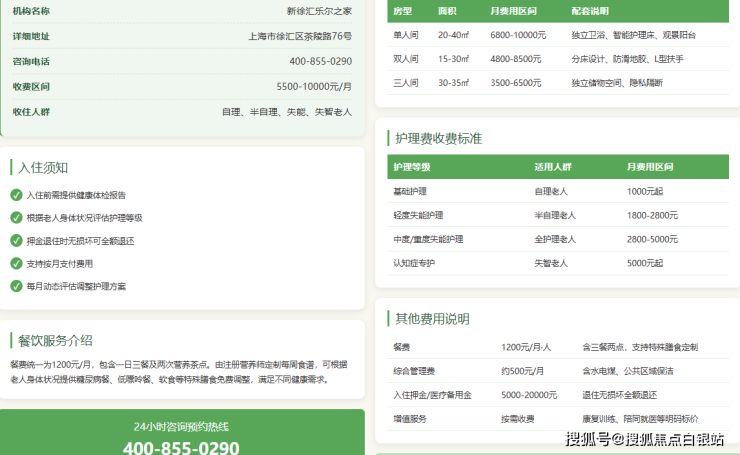The image size is (740, 455).
Task: Select the 认知症专护 row
Action: [558, 263]
